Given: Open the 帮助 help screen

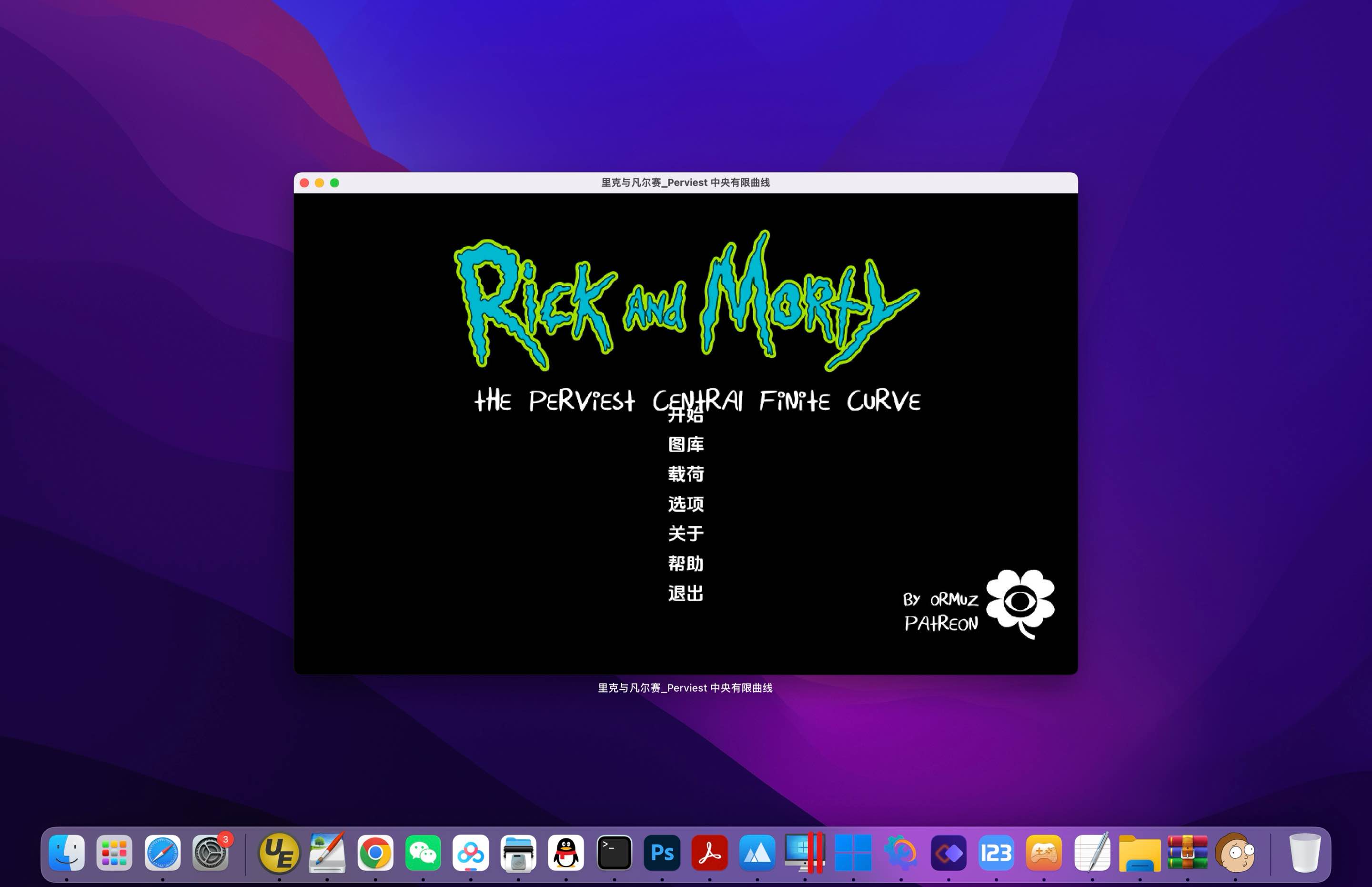Looking at the screenshot, I should pos(686,563).
